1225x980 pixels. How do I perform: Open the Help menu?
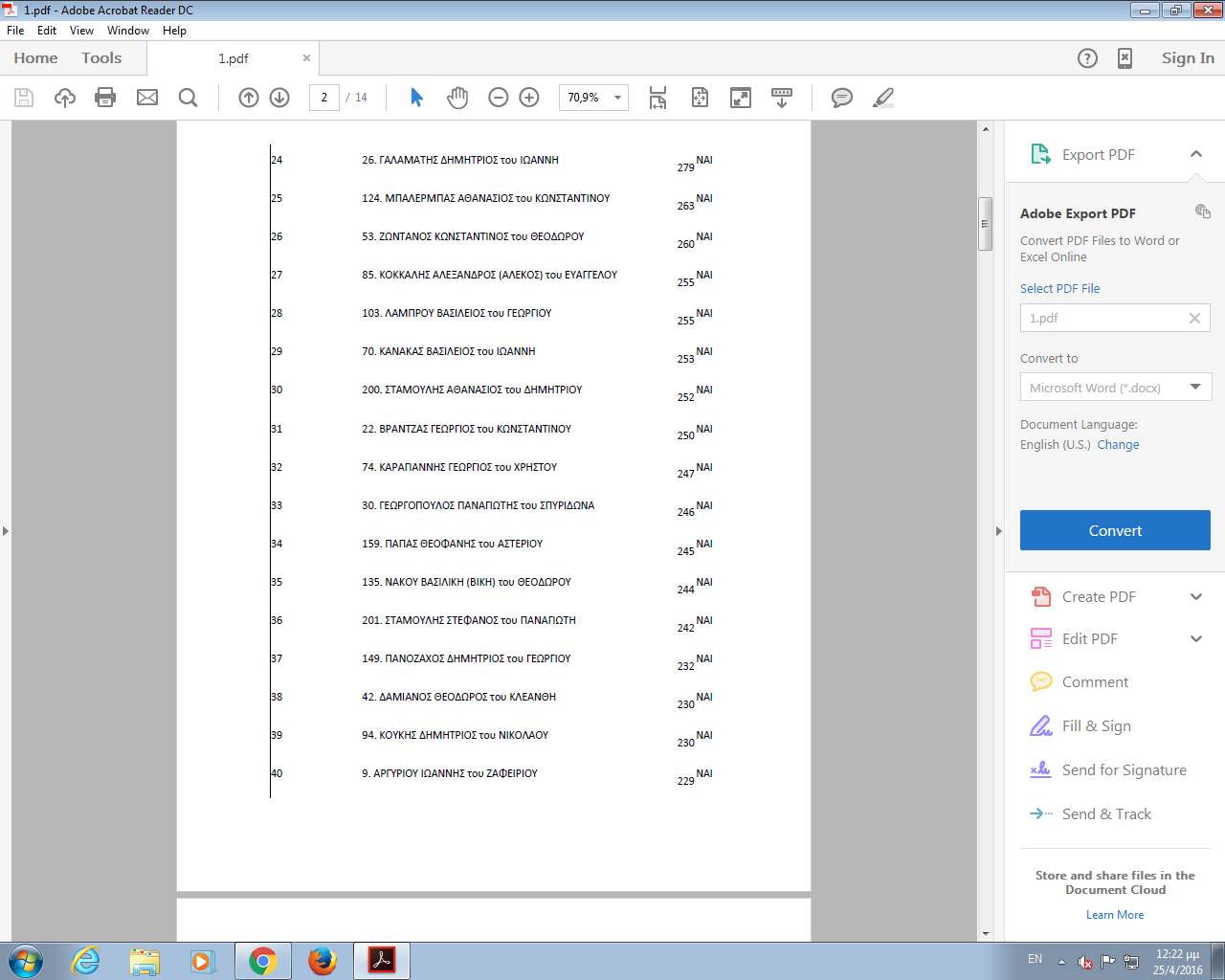(174, 31)
